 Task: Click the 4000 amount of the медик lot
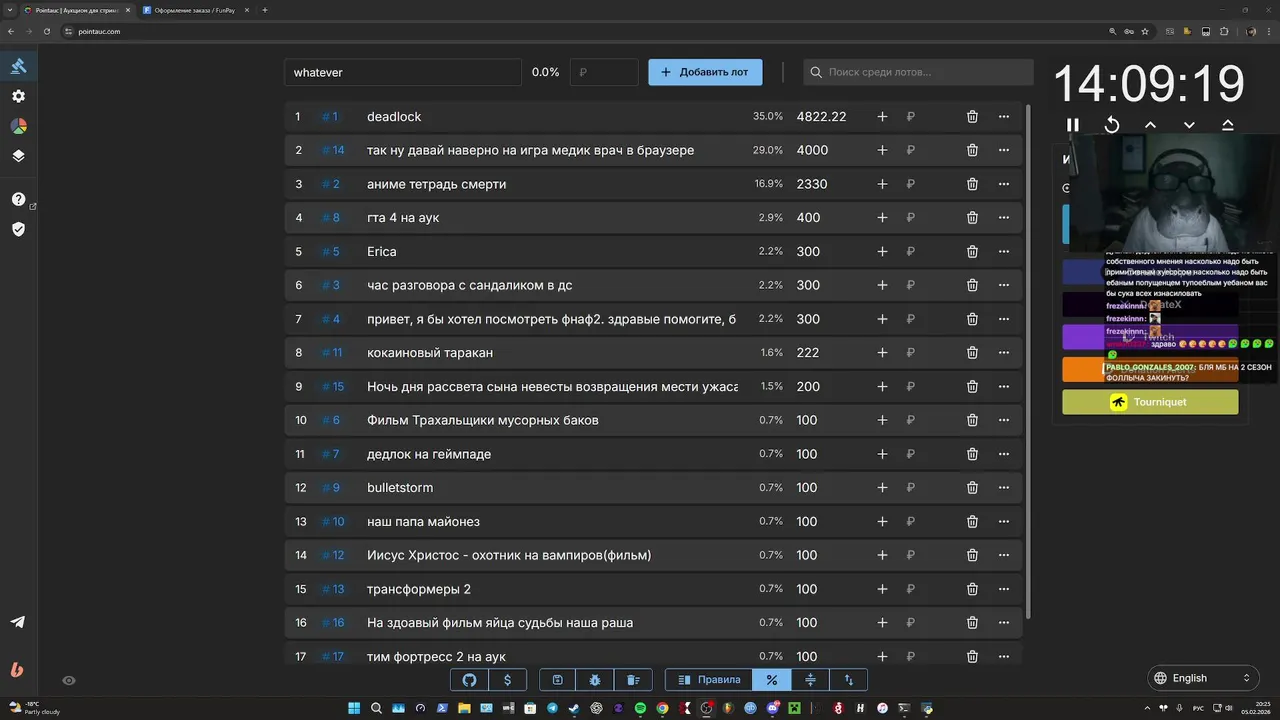pos(812,150)
